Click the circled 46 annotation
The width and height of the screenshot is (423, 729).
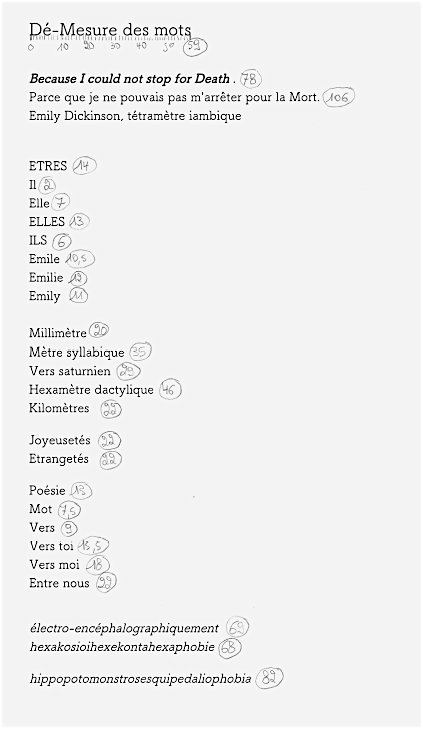170,390
